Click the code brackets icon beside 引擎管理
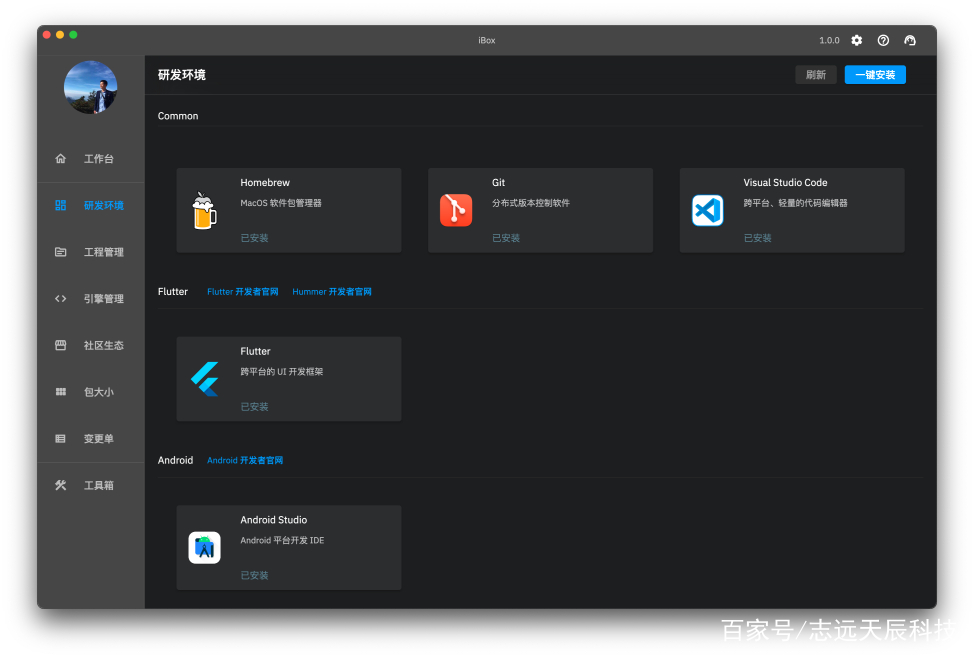The width and height of the screenshot is (974, 658). 60,298
